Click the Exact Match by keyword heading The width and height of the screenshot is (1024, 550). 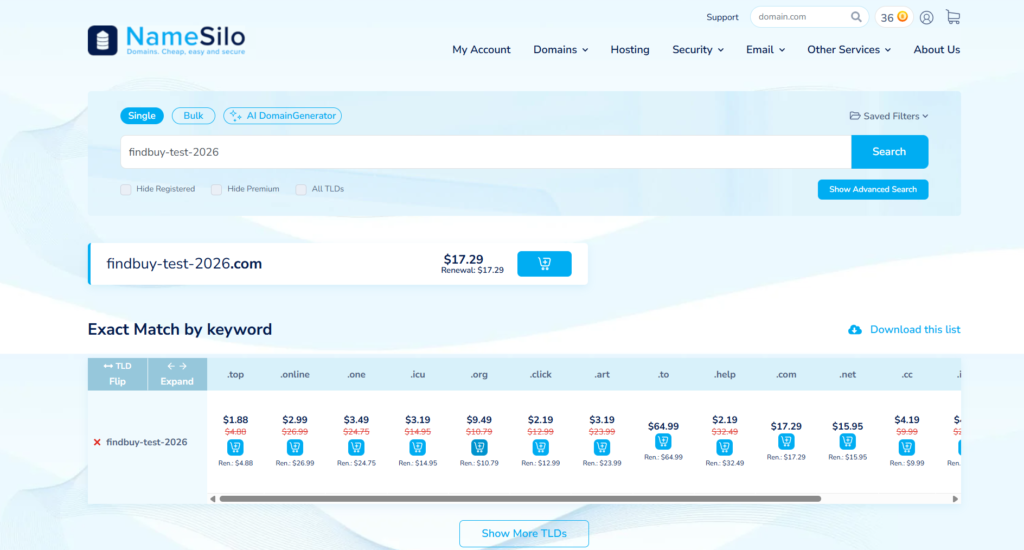[x=180, y=329]
